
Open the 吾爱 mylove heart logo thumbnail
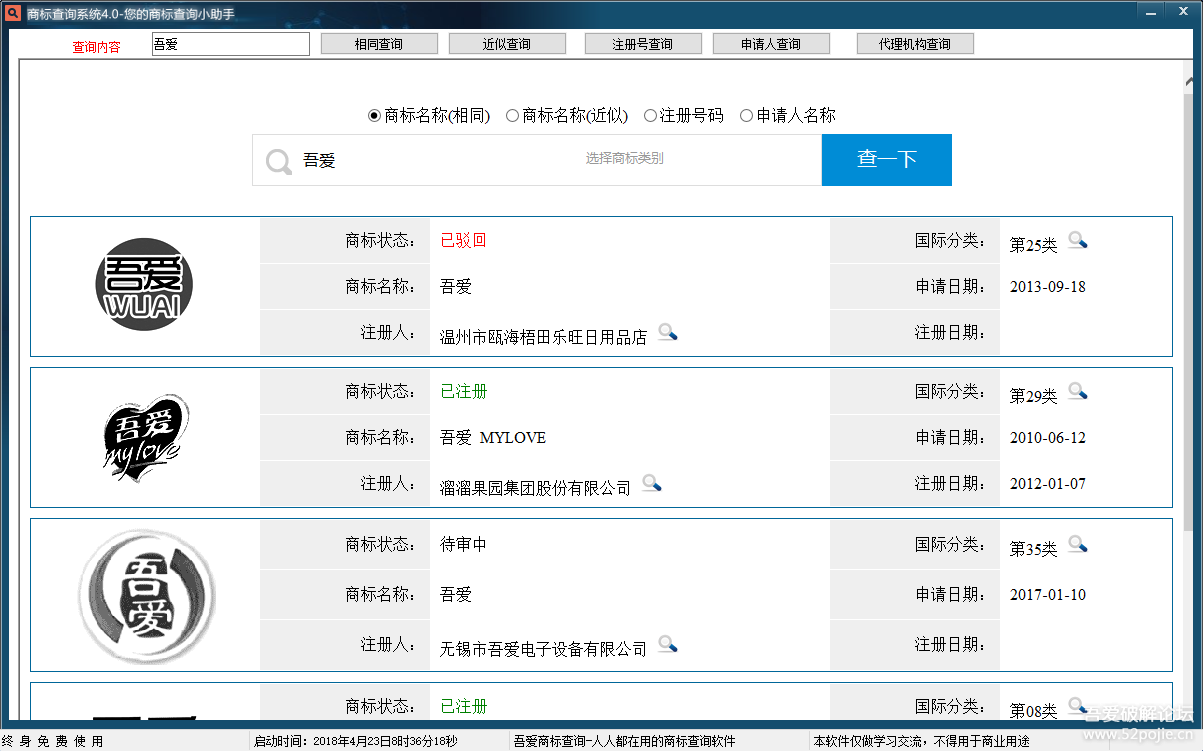point(145,437)
